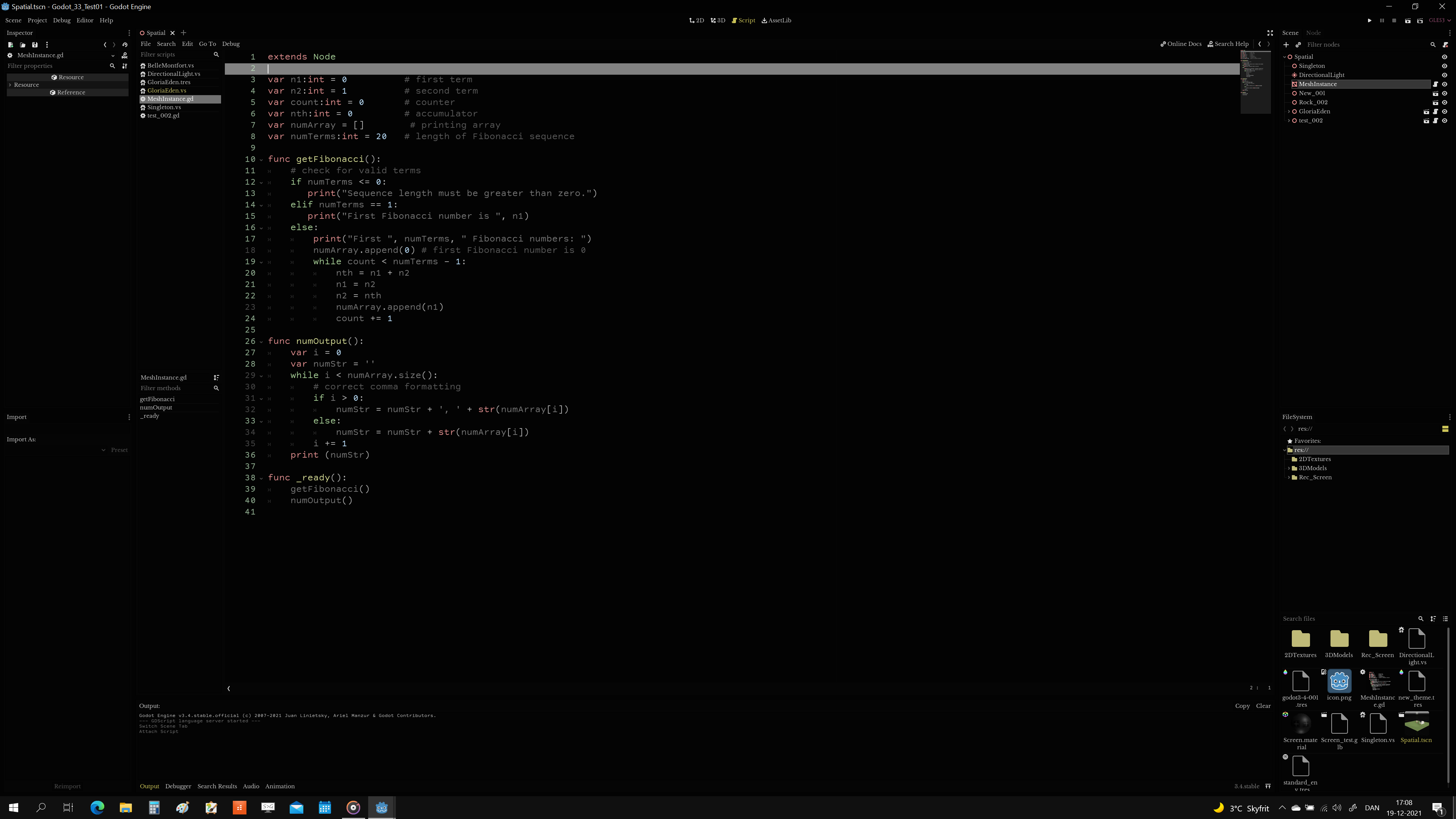
Task: Hide the Rock_002 node
Action: (x=1445, y=102)
